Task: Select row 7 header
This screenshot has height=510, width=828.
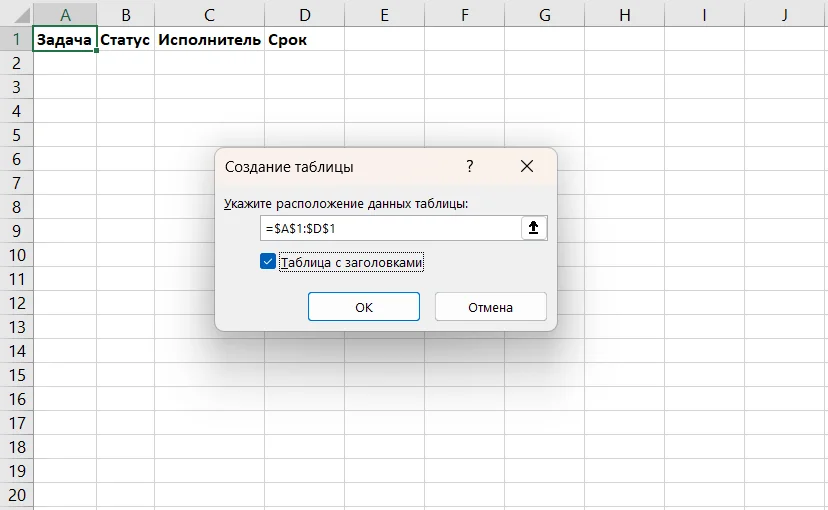Action: (16, 183)
